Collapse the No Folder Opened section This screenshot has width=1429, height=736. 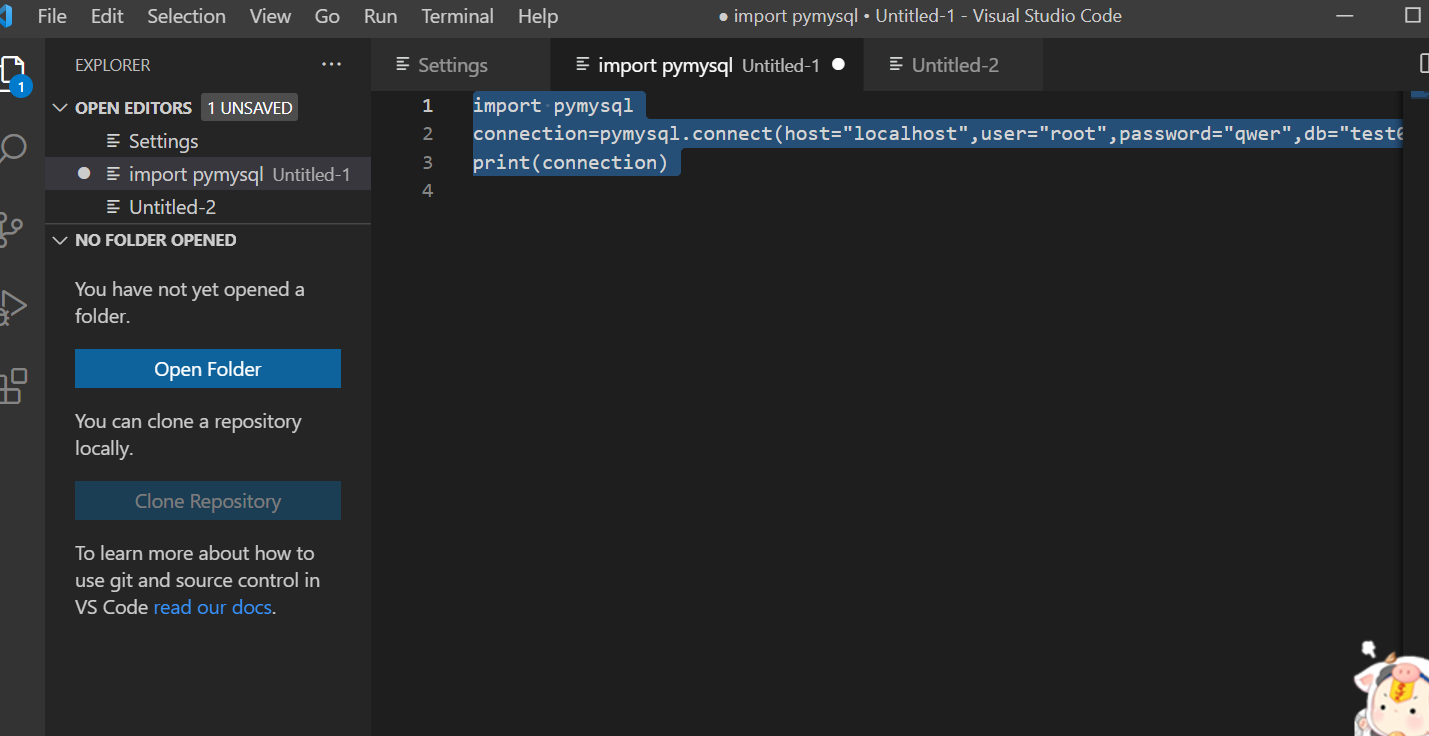(x=61, y=240)
